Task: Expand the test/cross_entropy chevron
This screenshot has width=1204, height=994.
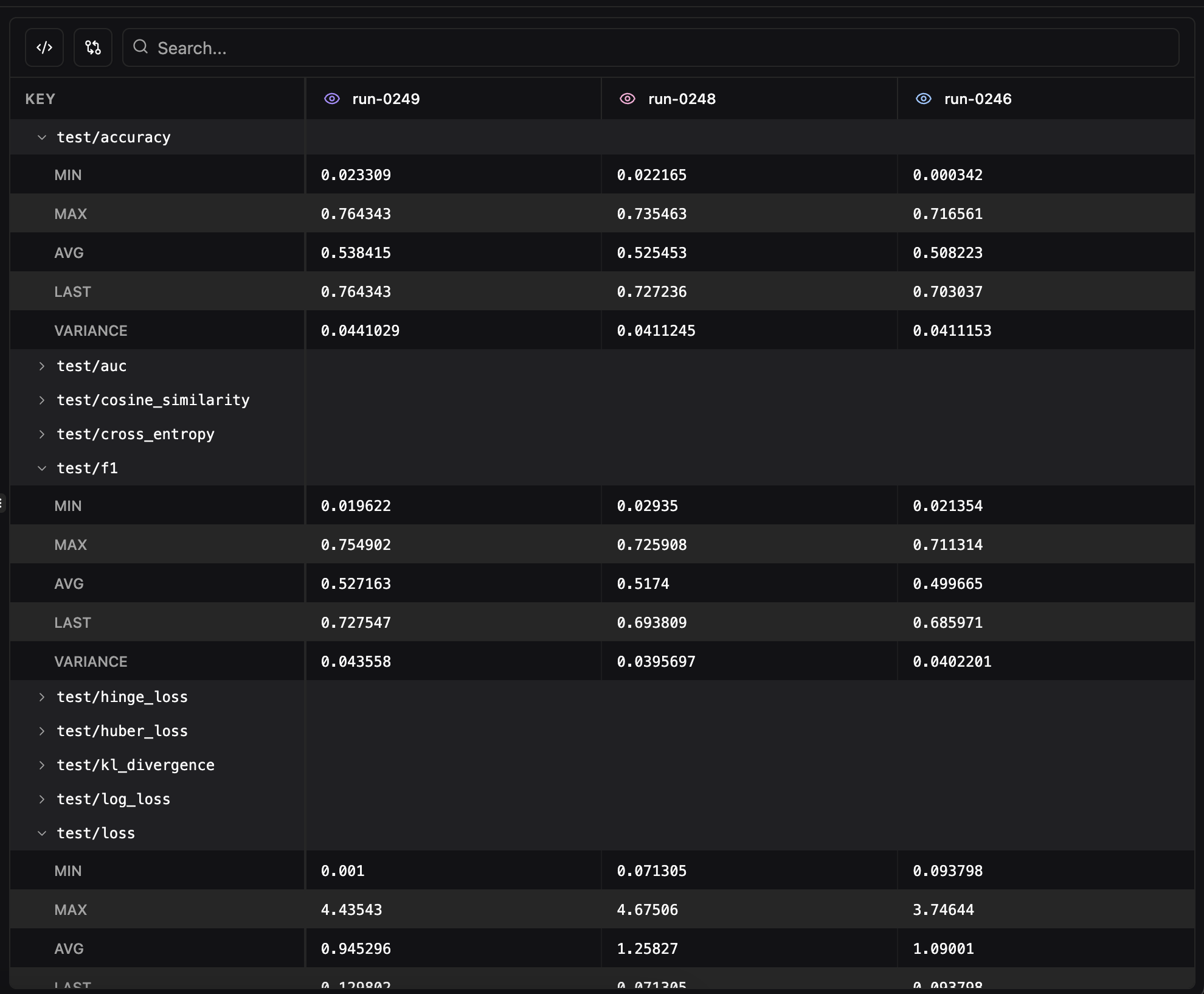Action: tap(42, 434)
